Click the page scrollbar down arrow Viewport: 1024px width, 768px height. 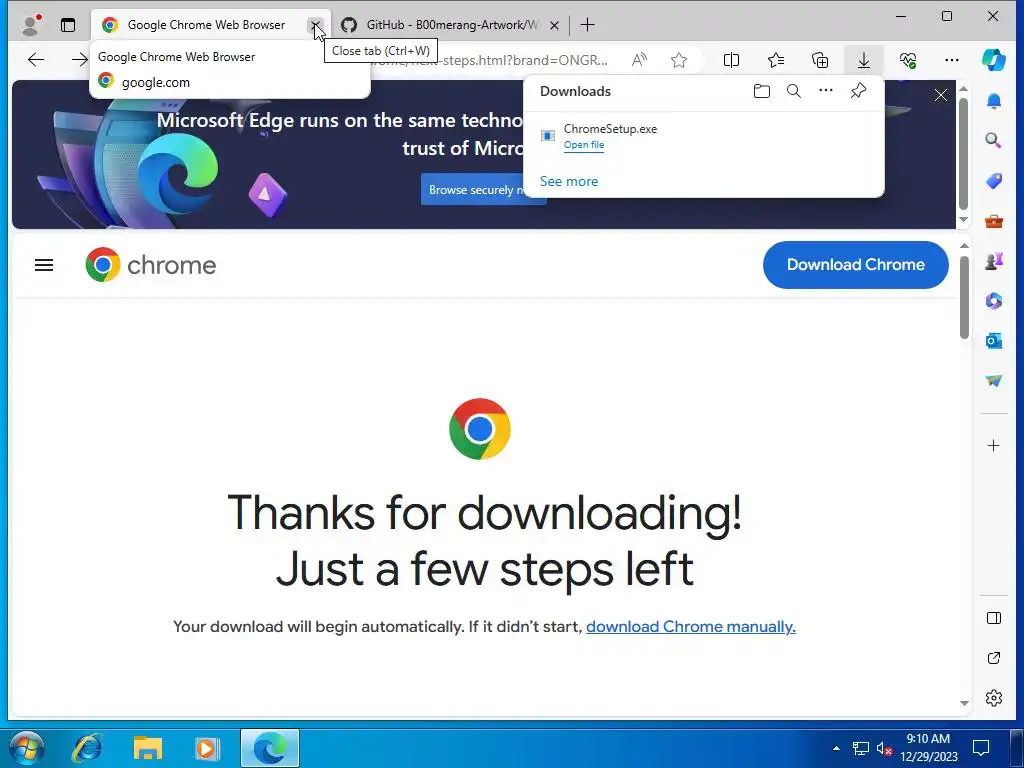965,703
